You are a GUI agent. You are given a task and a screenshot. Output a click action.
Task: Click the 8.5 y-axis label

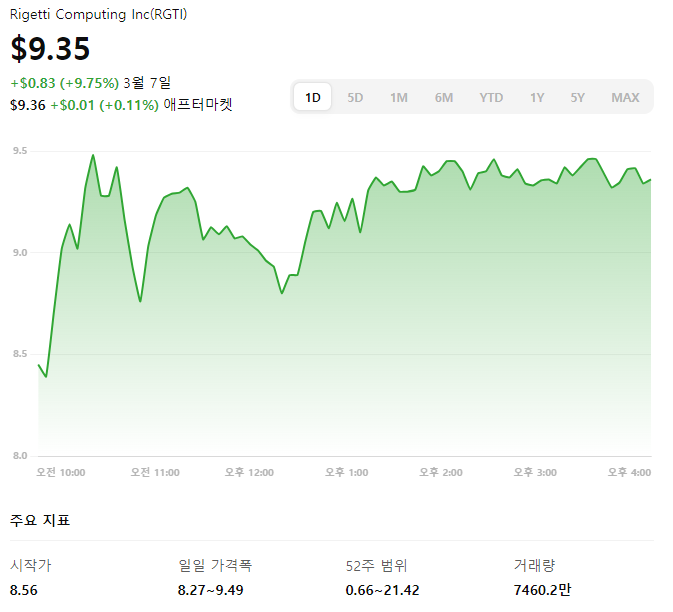20,354
